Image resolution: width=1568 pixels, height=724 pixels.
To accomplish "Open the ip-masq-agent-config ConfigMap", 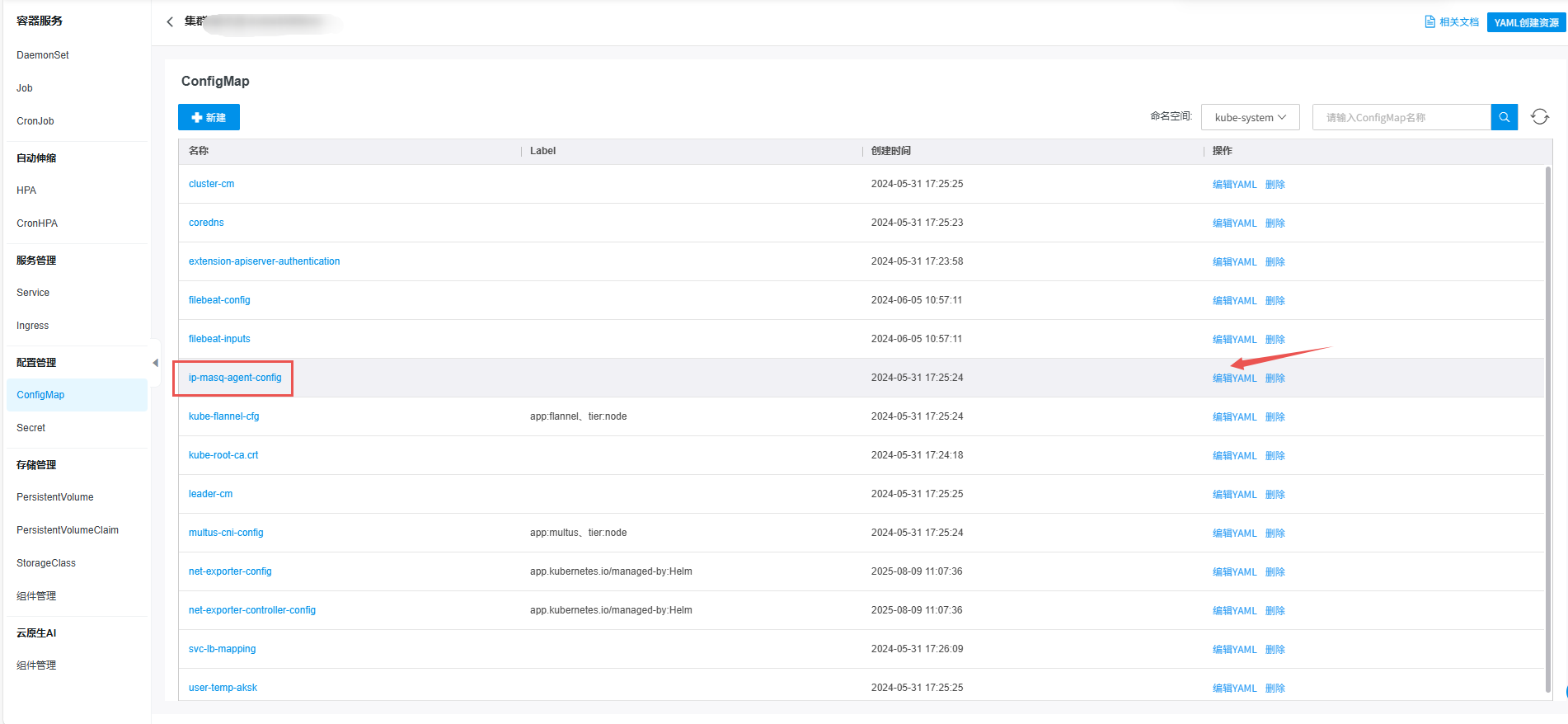I will pos(235,378).
